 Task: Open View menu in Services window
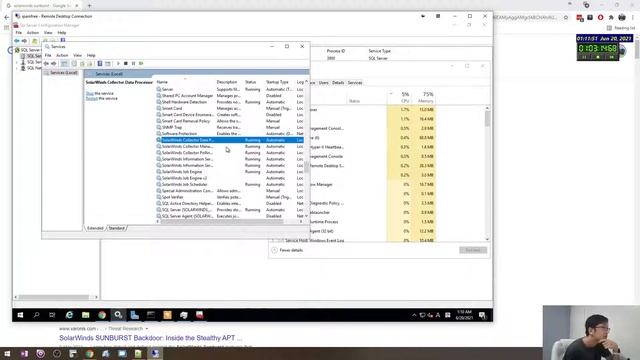click(77, 55)
